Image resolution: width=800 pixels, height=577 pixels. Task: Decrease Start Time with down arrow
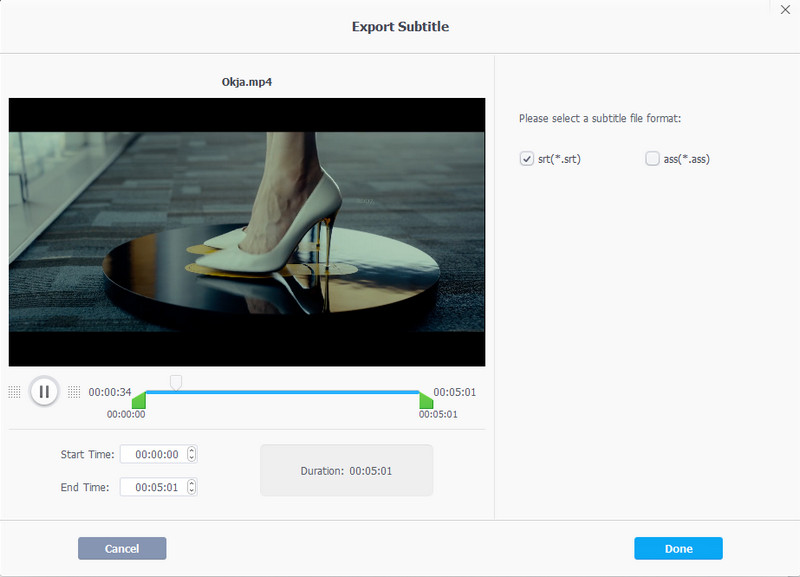[192, 458]
